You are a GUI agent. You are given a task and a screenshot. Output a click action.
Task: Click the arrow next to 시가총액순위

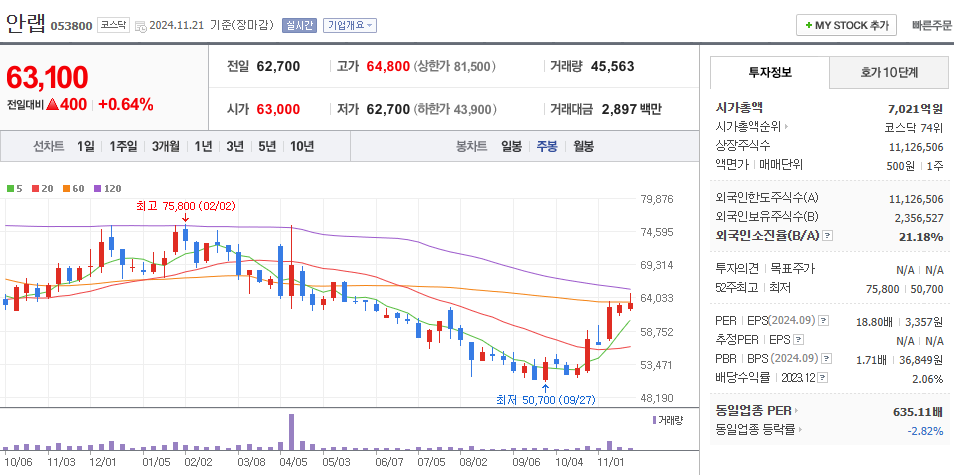pos(786,127)
